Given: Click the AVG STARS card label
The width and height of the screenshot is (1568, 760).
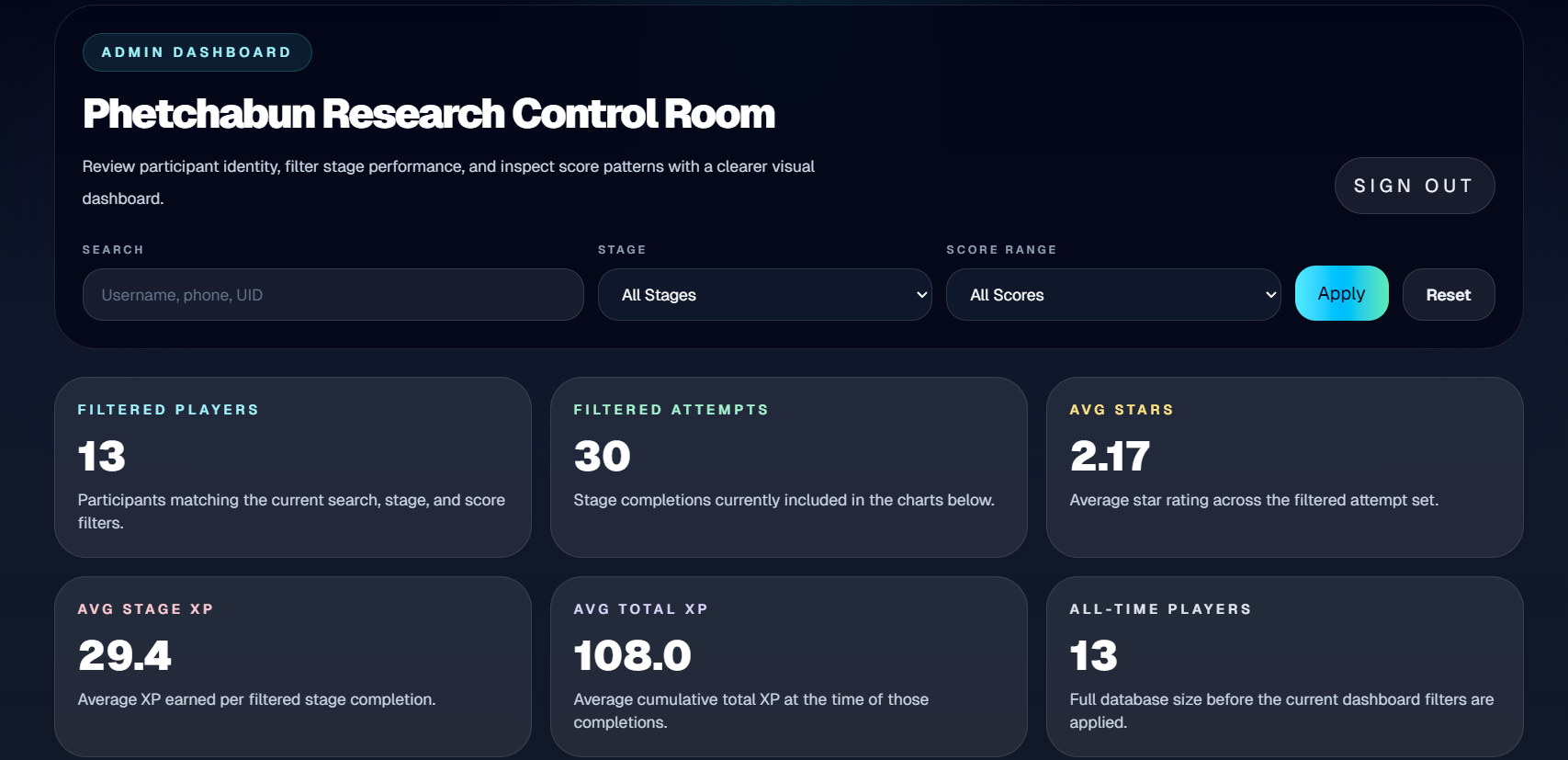Looking at the screenshot, I should pyautogui.click(x=1122, y=410).
